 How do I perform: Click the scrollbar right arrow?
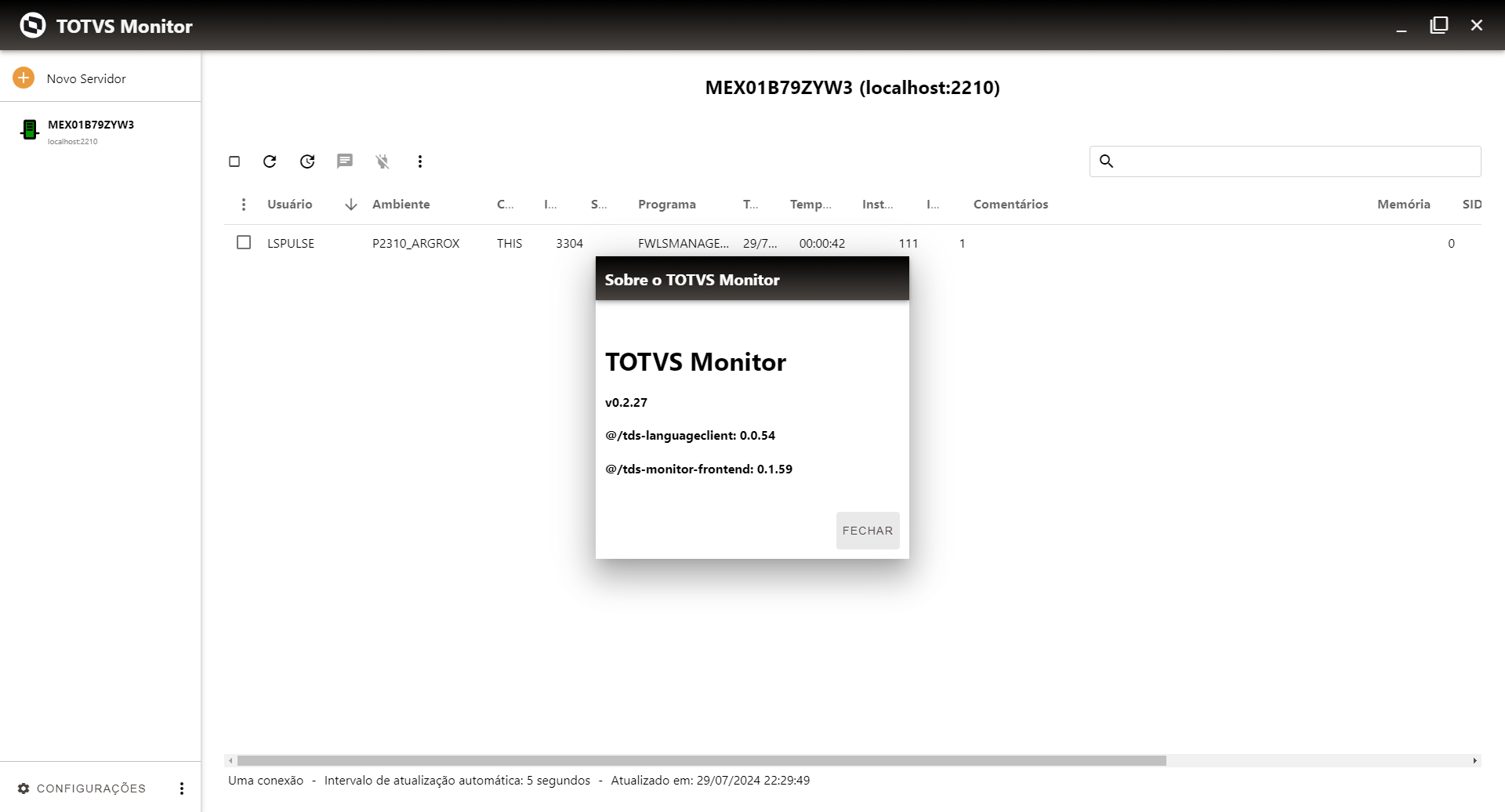(1475, 761)
